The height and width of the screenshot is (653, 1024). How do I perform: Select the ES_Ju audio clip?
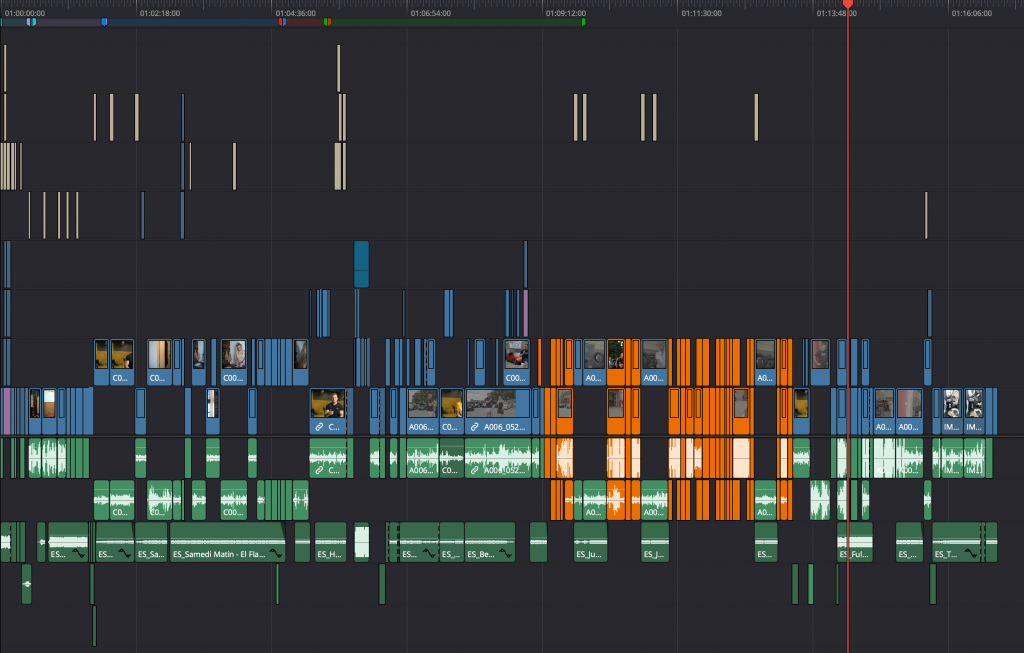[x=590, y=542]
